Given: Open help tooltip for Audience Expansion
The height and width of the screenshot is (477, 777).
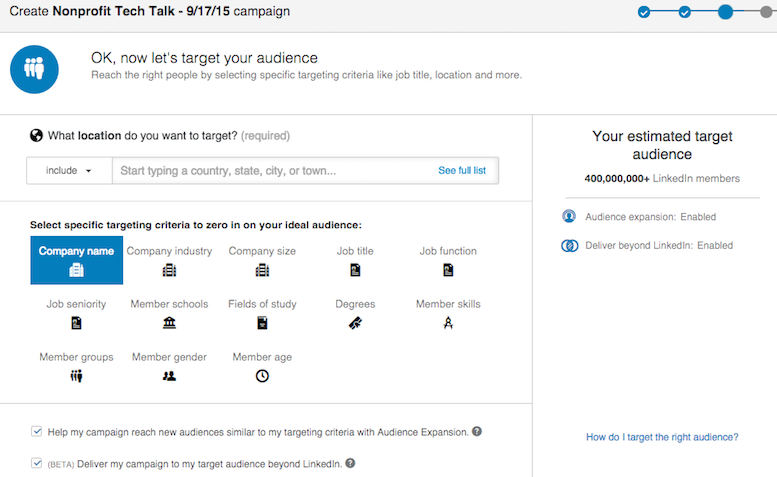Looking at the screenshot, I should 477,431.
